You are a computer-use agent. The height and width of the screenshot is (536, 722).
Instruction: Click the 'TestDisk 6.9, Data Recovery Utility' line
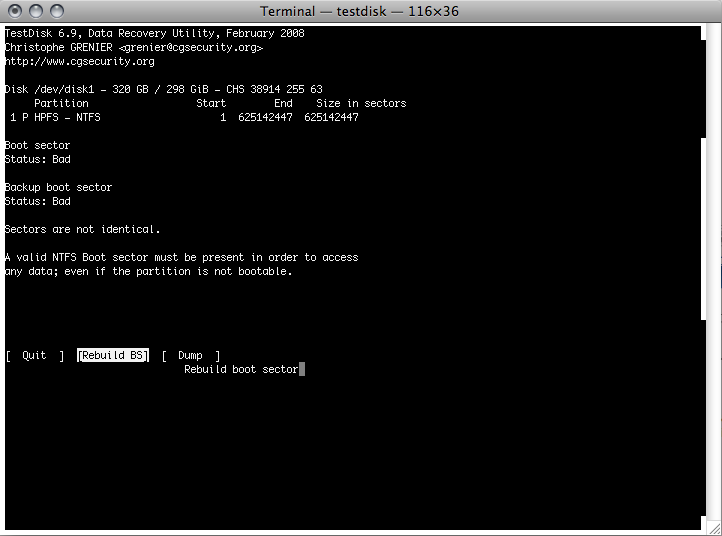coord(155,33)
